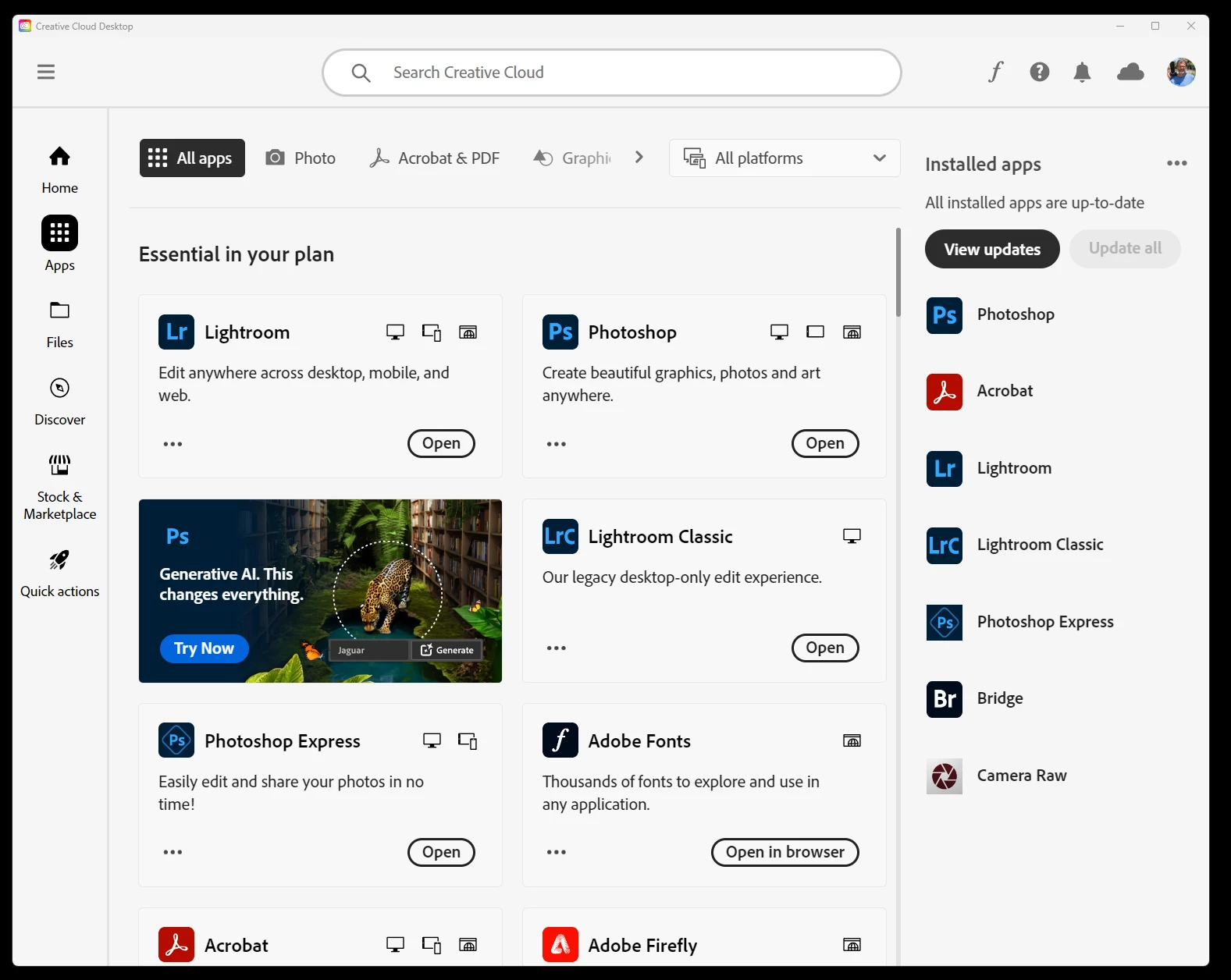Open Lightroom card more options
The image size is (1231, 980).
pos(173,444)
